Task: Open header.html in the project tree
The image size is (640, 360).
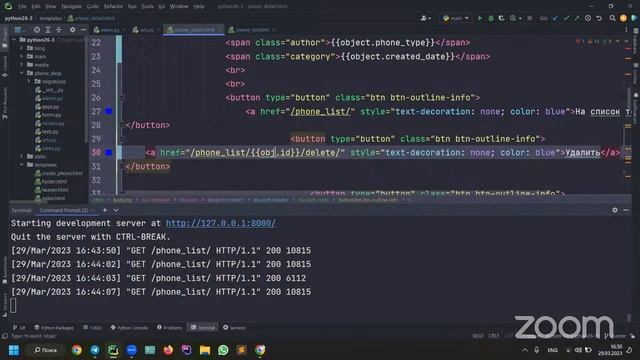Action: 52,190
